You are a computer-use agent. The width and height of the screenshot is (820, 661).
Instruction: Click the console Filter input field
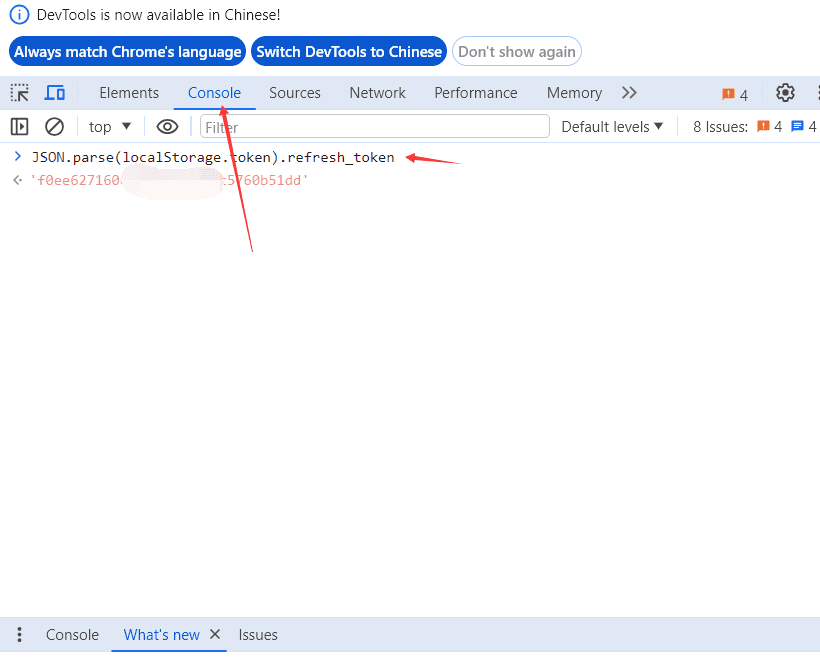(375, 126)
